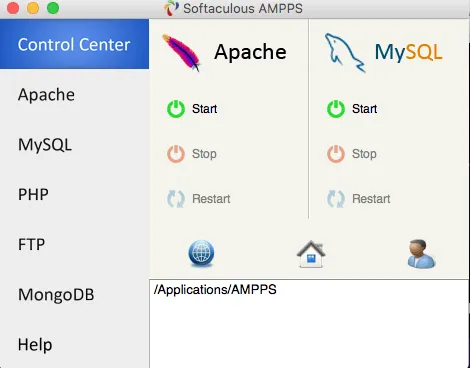The height and width of the screenshot is (368, 470).
Task: Click the MySQL dolphin logo
Action: (345, 52)
